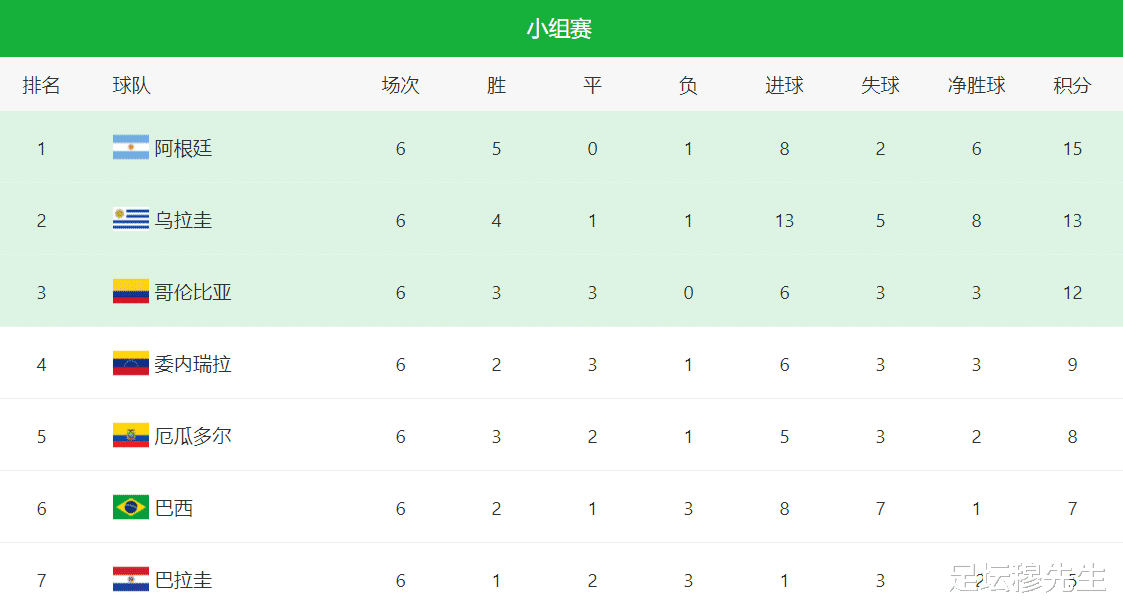Click Argentina's 15 points cell
The height and width of the screenshot is (614, 1123).
point(1072,148)
